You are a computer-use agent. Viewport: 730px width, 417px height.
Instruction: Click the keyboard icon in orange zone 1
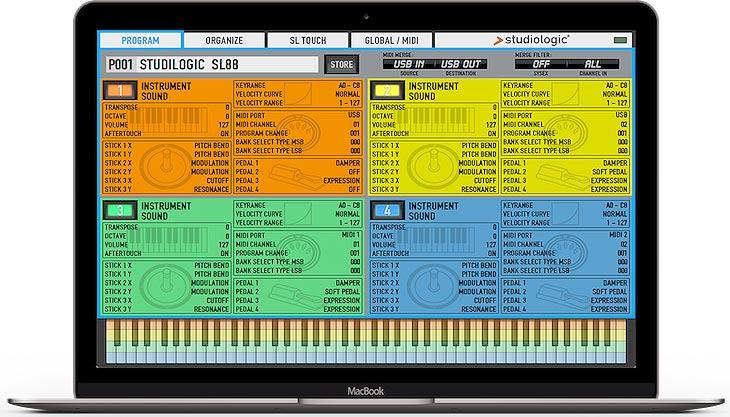(168, 121)
